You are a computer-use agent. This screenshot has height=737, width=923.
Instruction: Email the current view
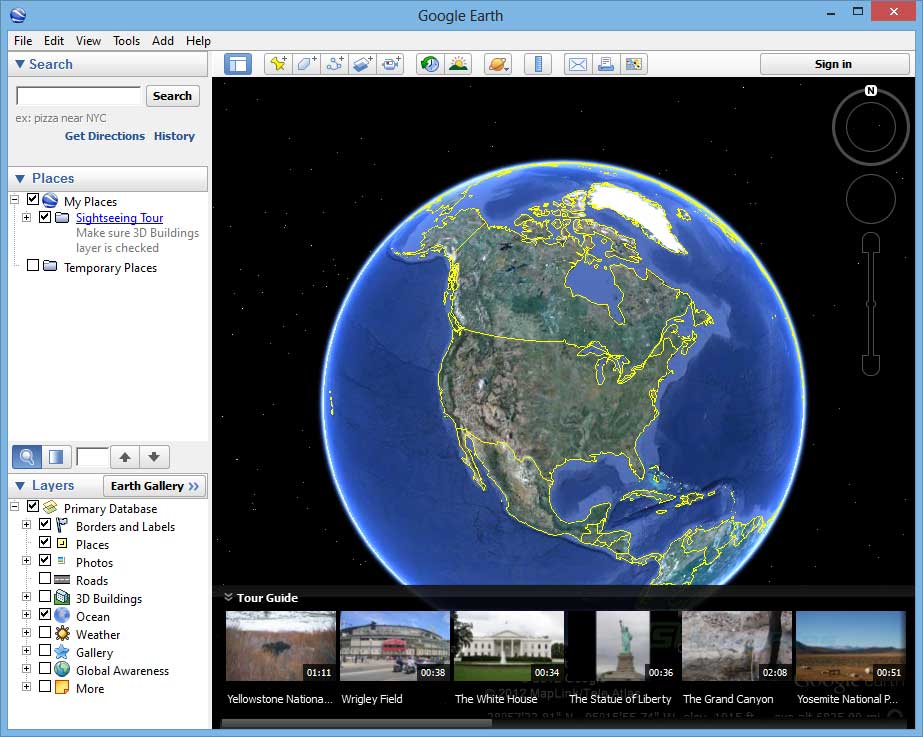tap(577, 63)
